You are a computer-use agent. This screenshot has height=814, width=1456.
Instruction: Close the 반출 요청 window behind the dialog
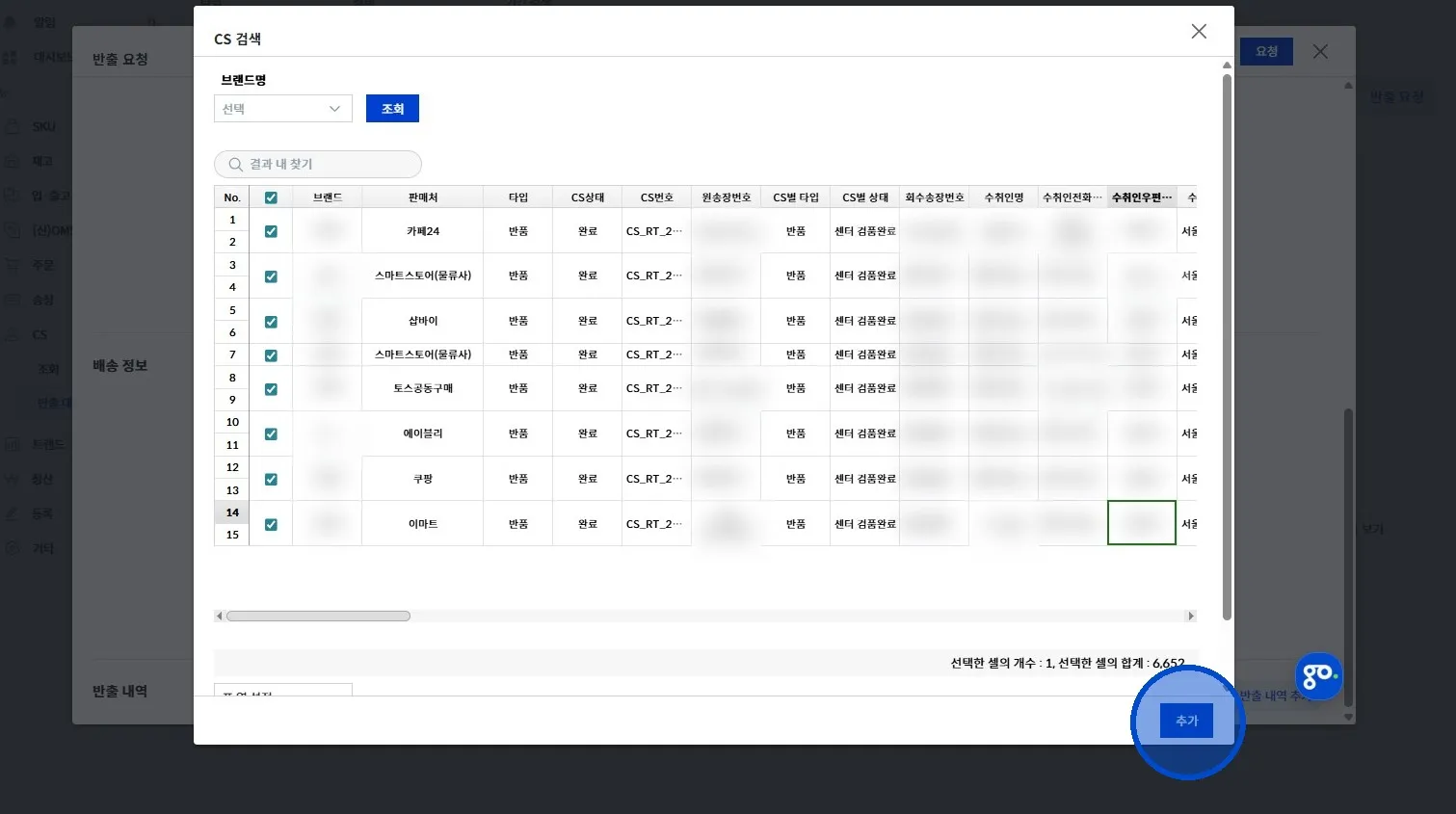[1320, 52]
